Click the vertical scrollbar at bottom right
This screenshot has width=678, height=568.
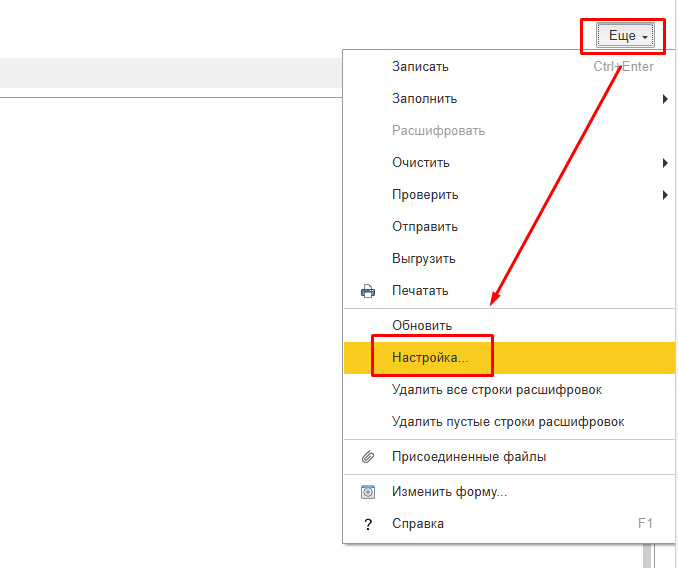click(x=647, y=556)
